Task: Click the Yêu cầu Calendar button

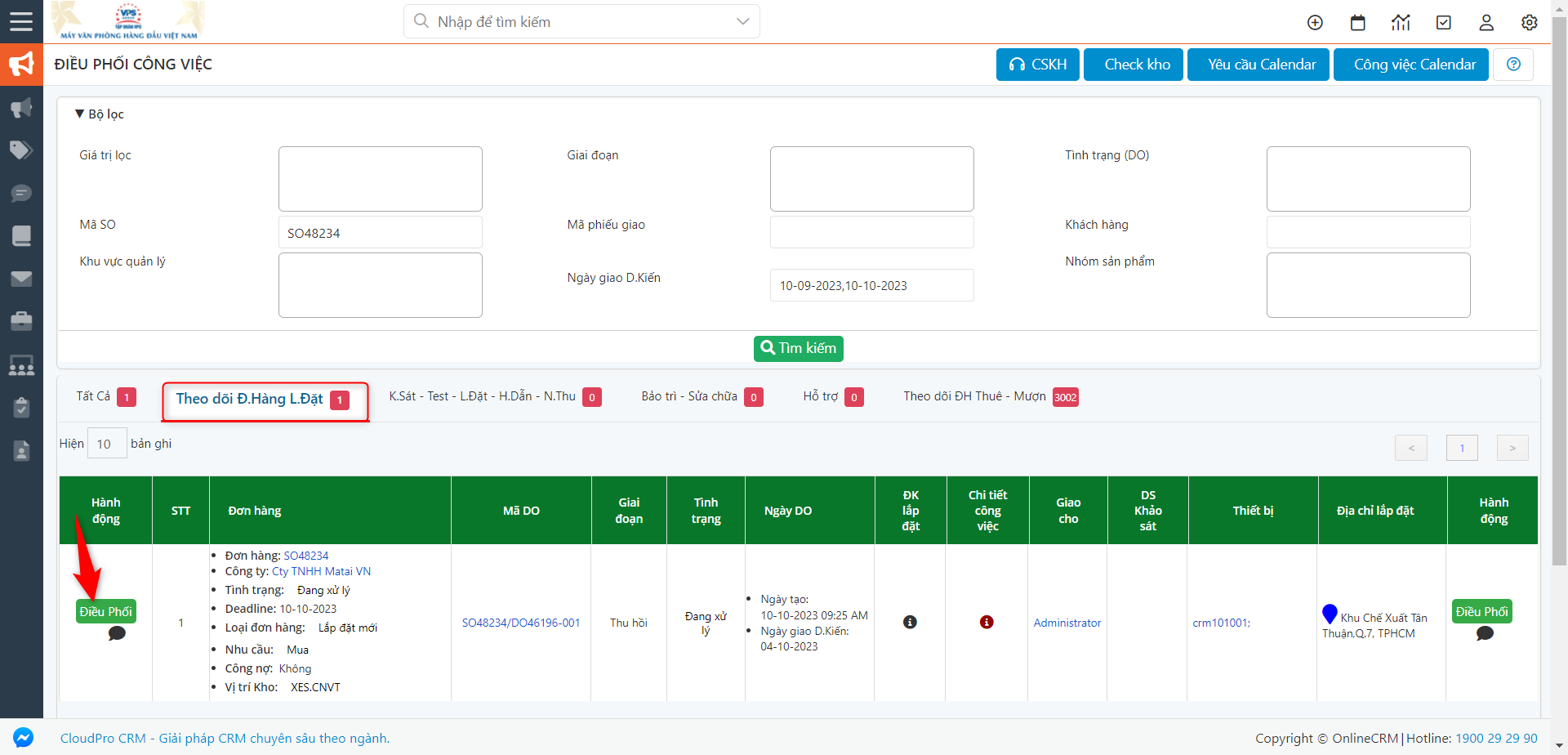Action: point(1258,65)
